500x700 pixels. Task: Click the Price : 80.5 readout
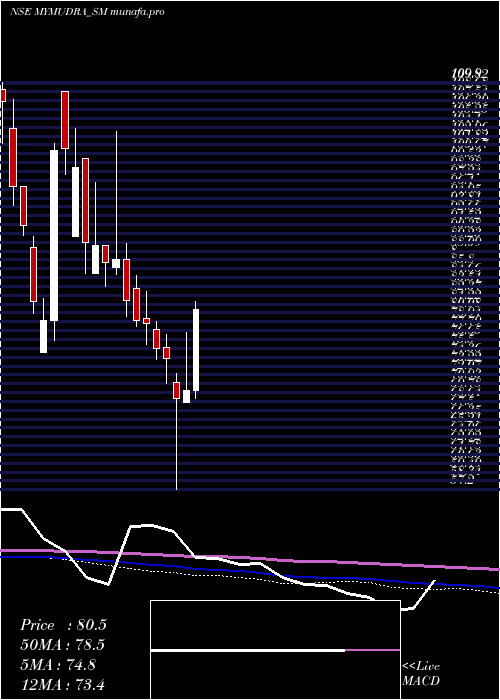pos(63,625)
